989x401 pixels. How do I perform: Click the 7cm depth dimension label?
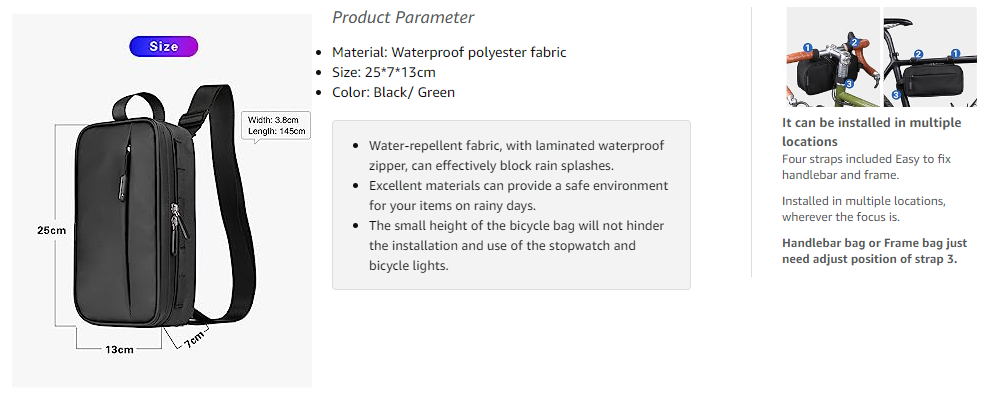pos(194,339)
